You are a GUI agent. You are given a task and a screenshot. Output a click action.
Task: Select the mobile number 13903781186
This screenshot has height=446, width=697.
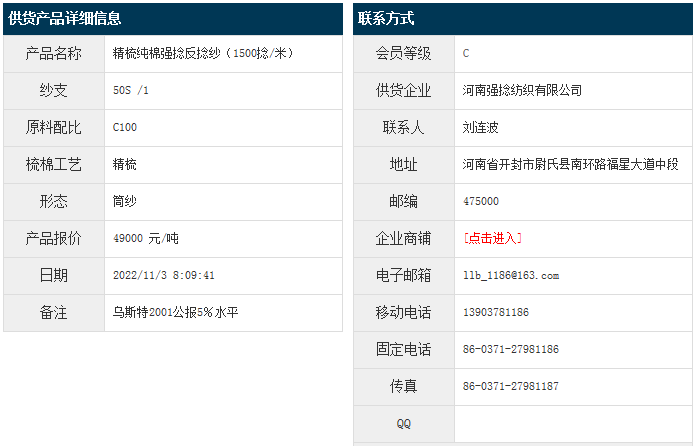click(x=496, y=312)
